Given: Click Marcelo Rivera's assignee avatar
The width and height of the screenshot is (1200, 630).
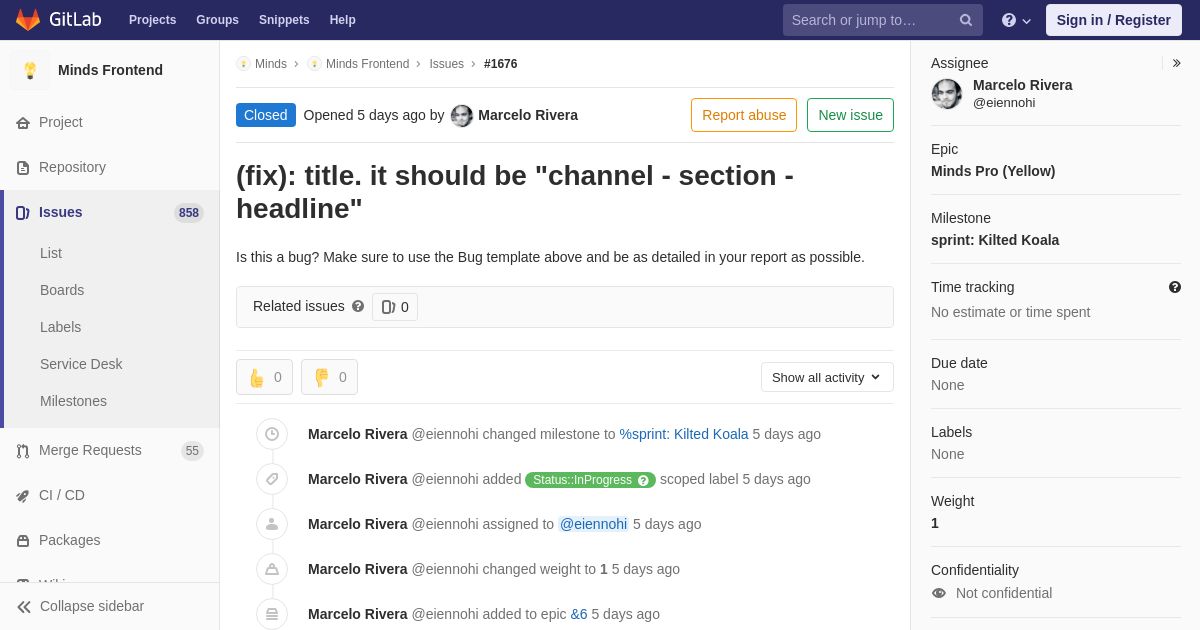Looking at the screenshot, I should tap(947, 94).
